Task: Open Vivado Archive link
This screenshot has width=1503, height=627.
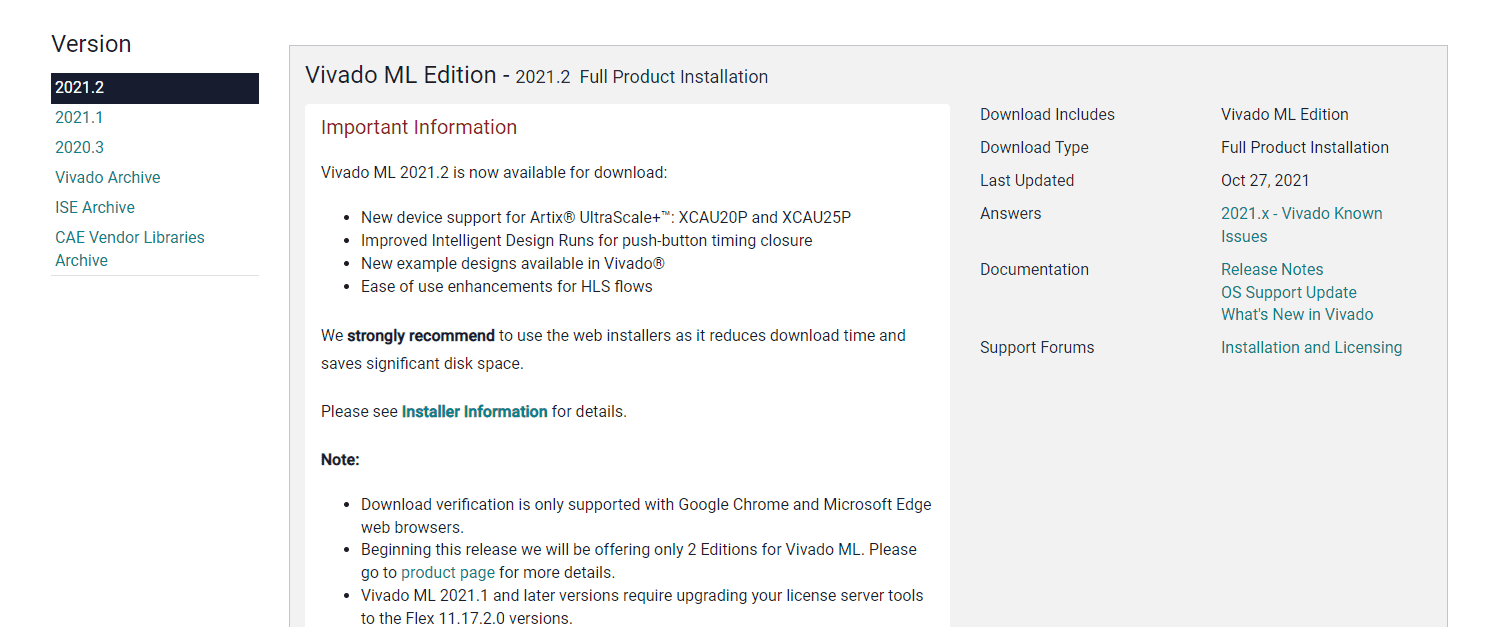Action: tap(108, 178)
